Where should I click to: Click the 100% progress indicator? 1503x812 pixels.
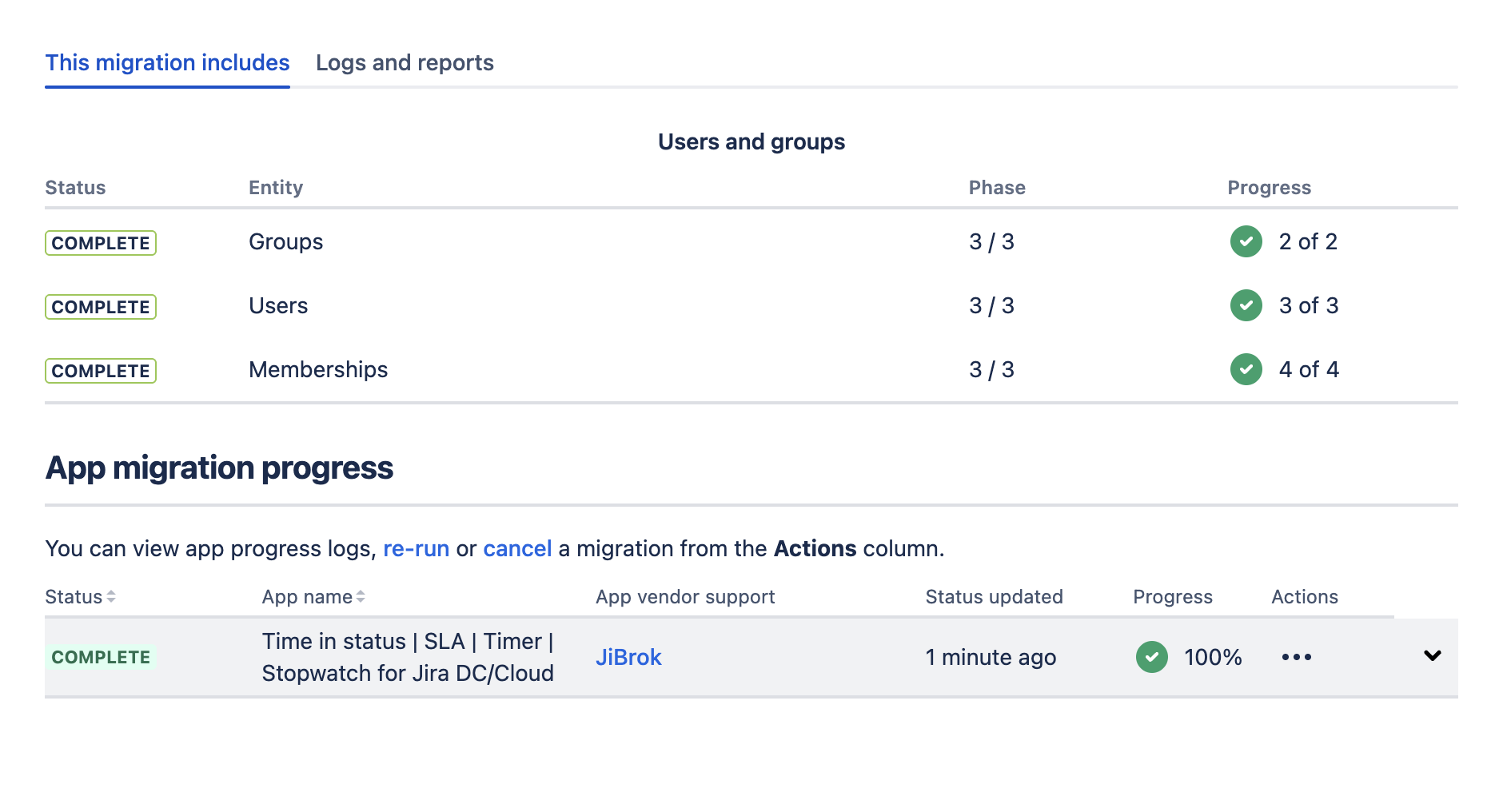coord(1212,657)
